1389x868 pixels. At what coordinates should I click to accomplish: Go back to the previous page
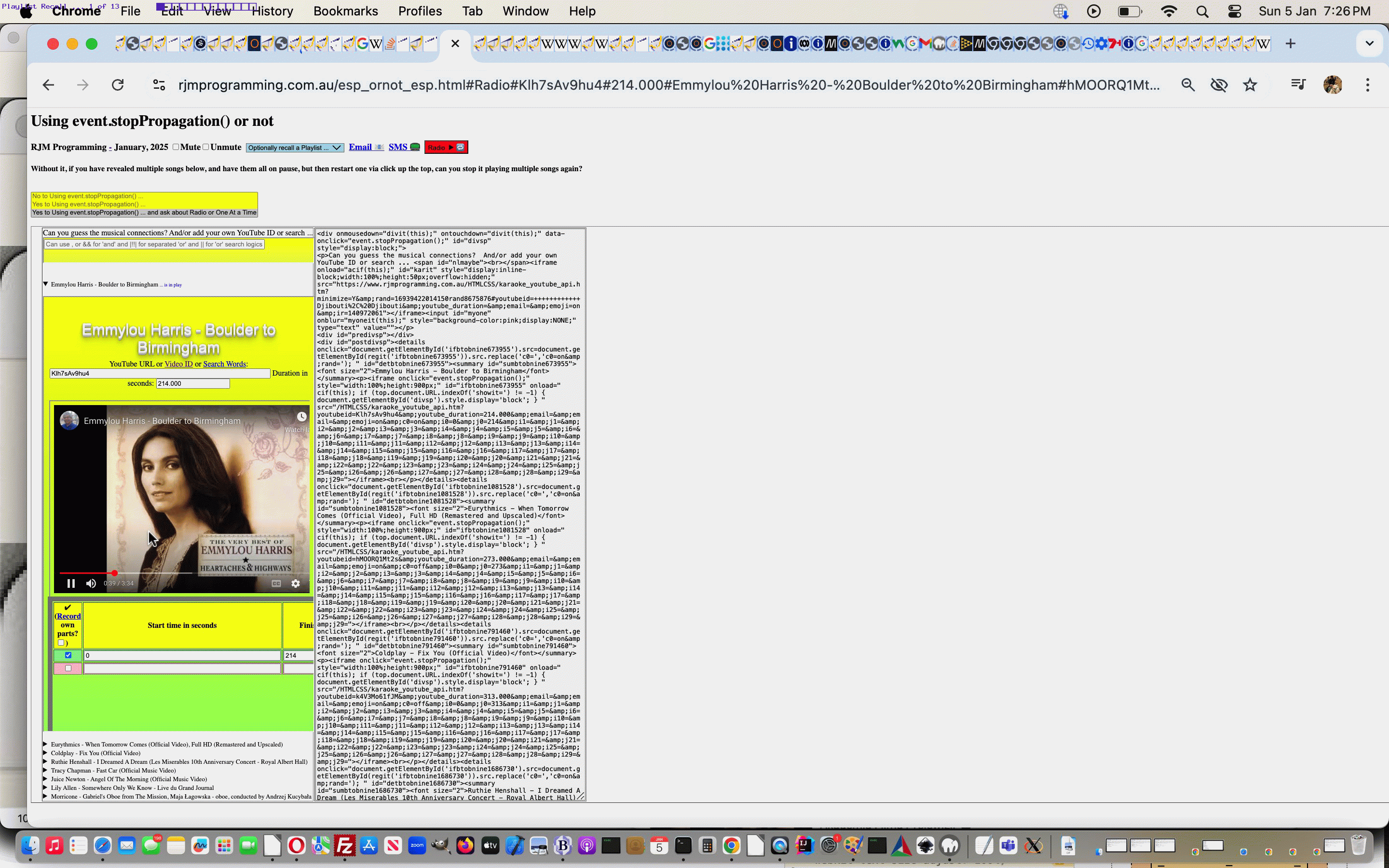coord(48,85)
